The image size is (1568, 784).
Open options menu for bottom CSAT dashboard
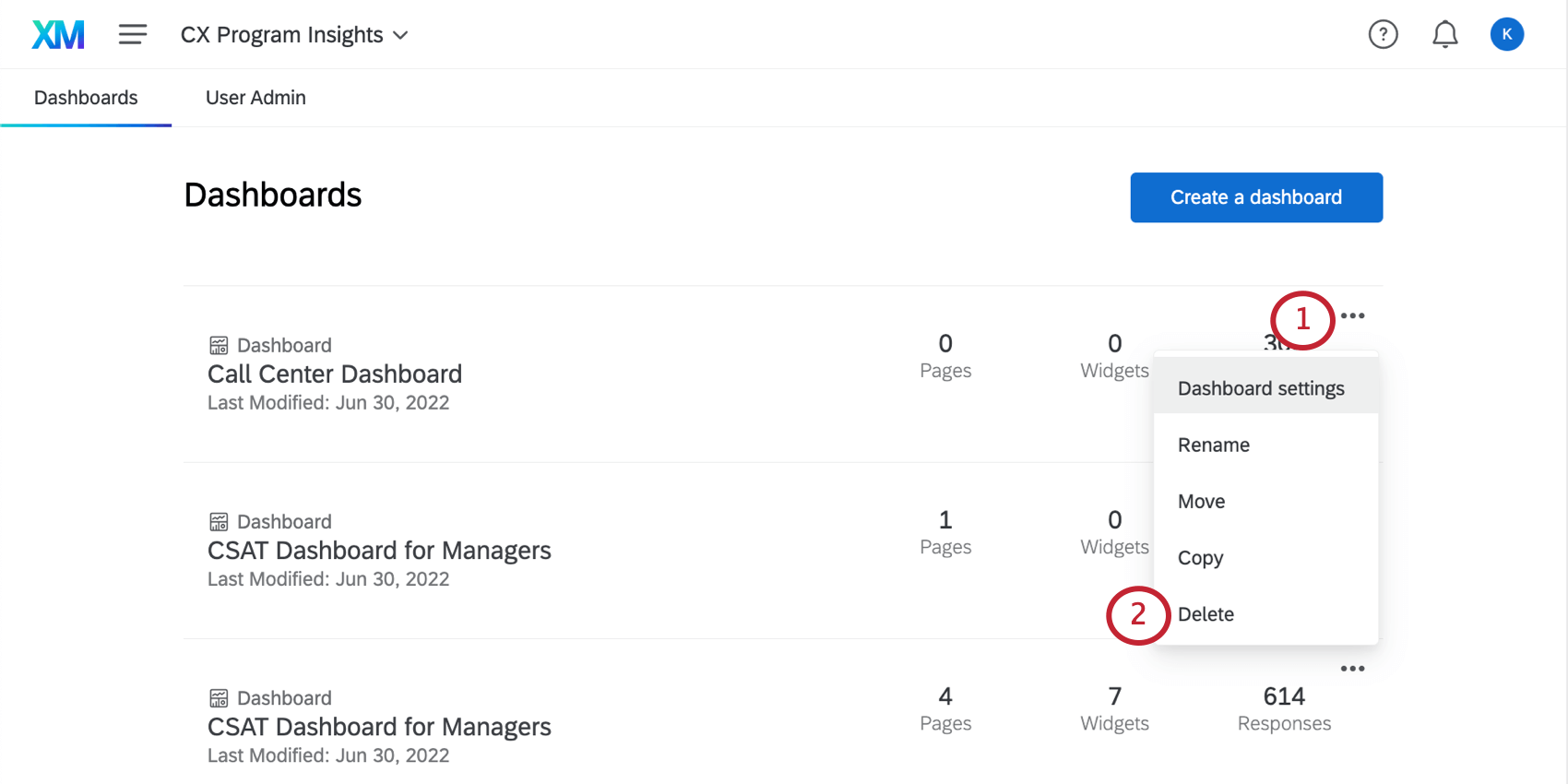pos(1352,669)
